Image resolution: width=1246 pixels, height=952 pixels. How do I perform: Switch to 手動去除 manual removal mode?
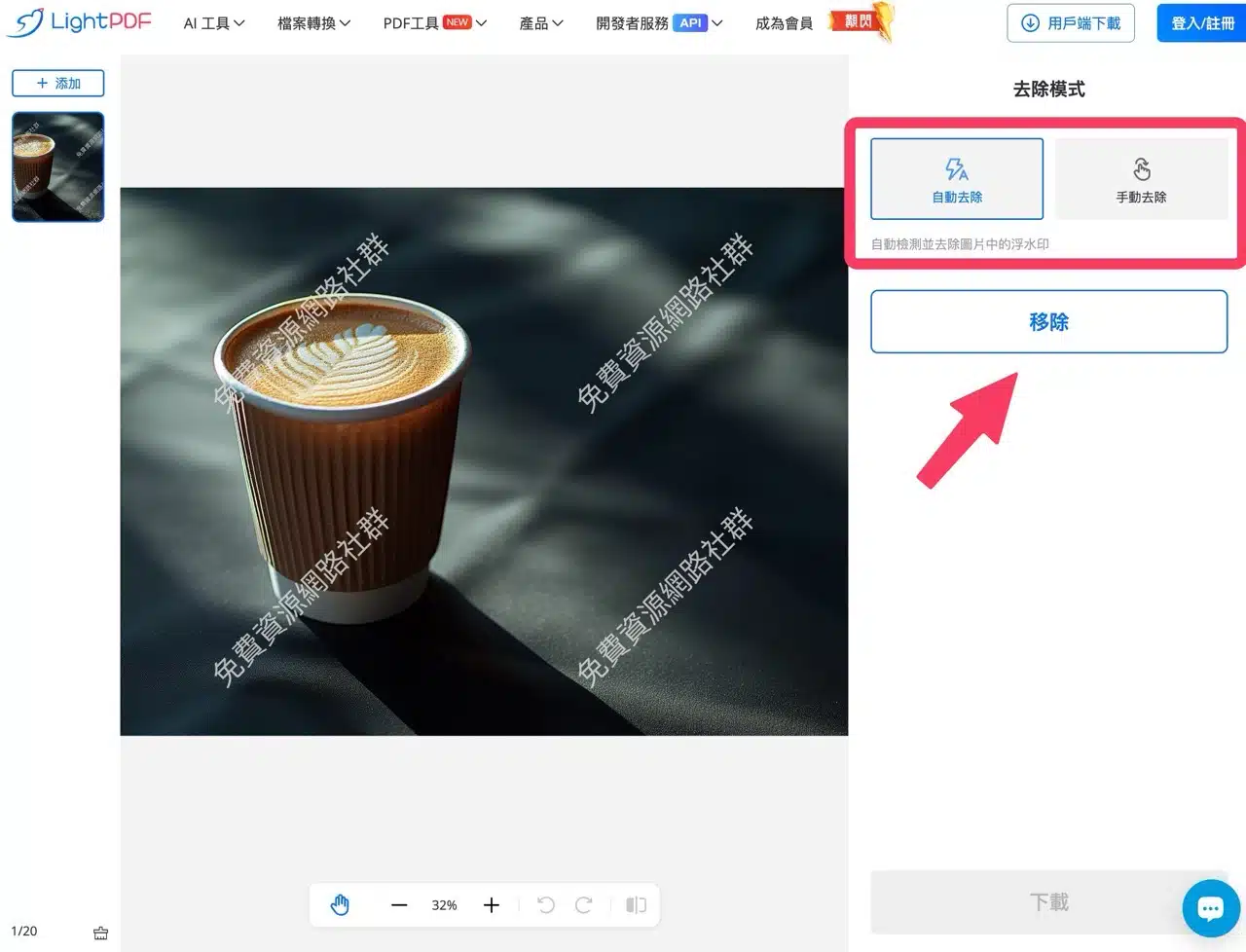pyautogui.click(x=1141, y=179)
